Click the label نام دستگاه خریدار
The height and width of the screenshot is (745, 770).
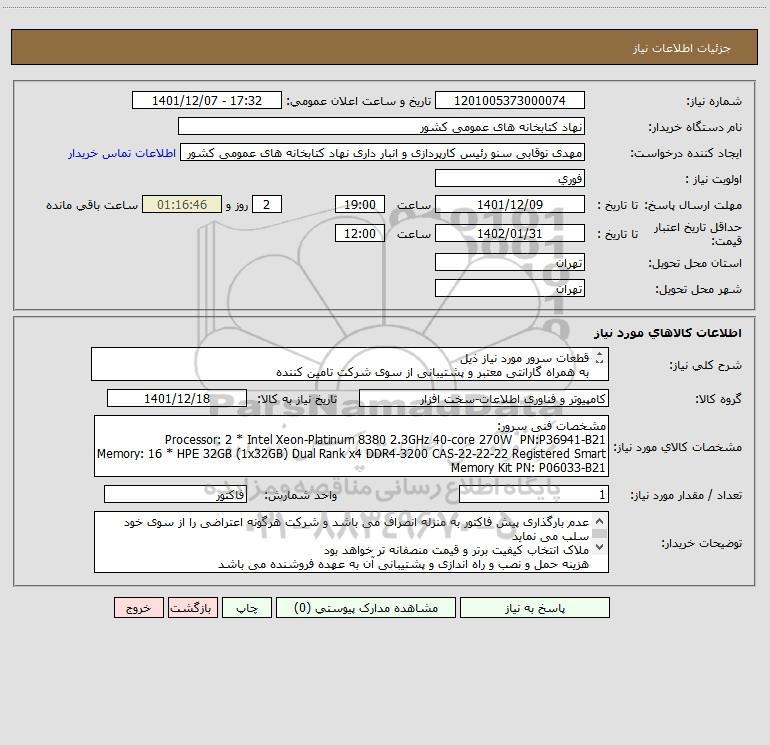695,128
